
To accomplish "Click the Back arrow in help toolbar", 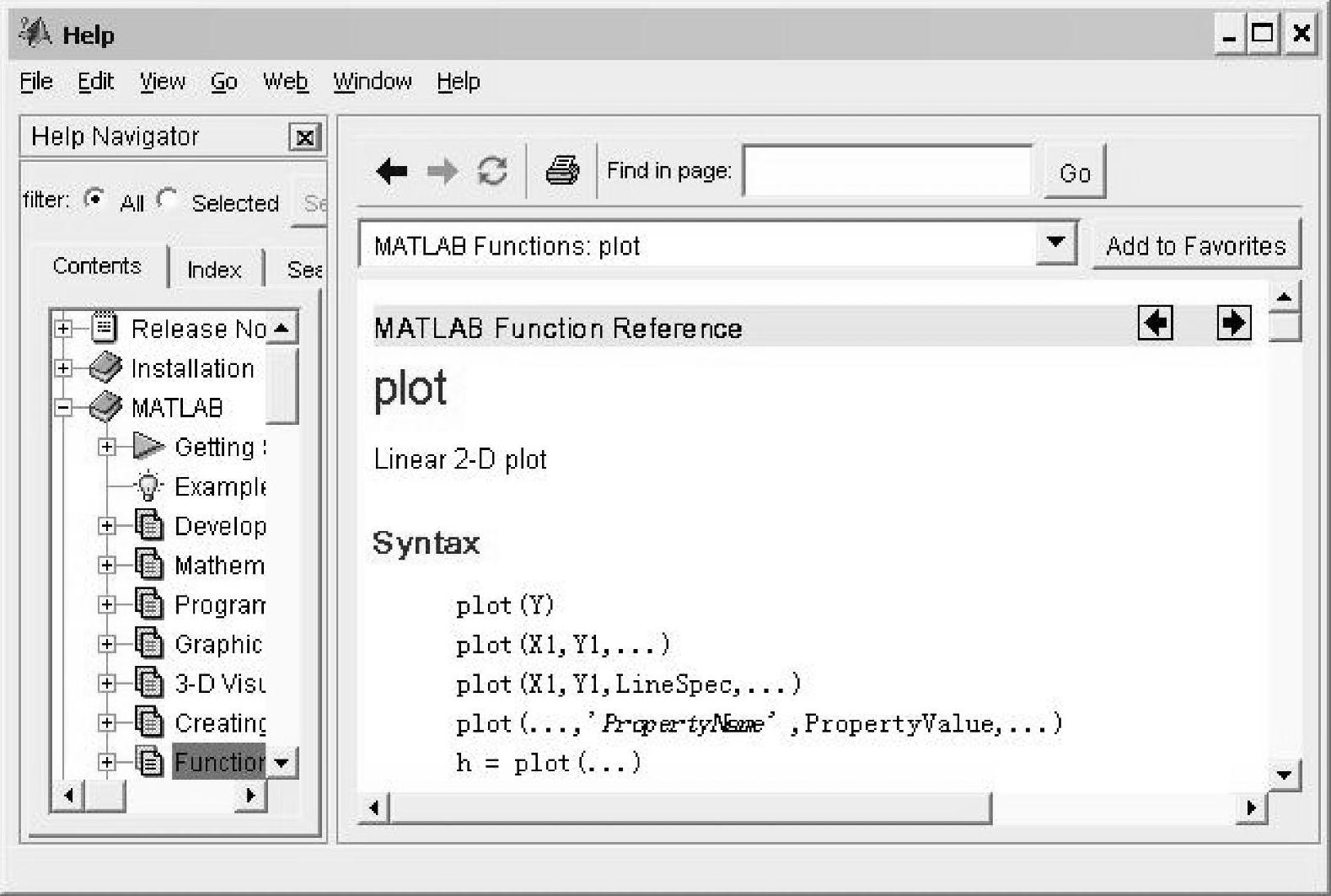I will click(x=391, y=171).
